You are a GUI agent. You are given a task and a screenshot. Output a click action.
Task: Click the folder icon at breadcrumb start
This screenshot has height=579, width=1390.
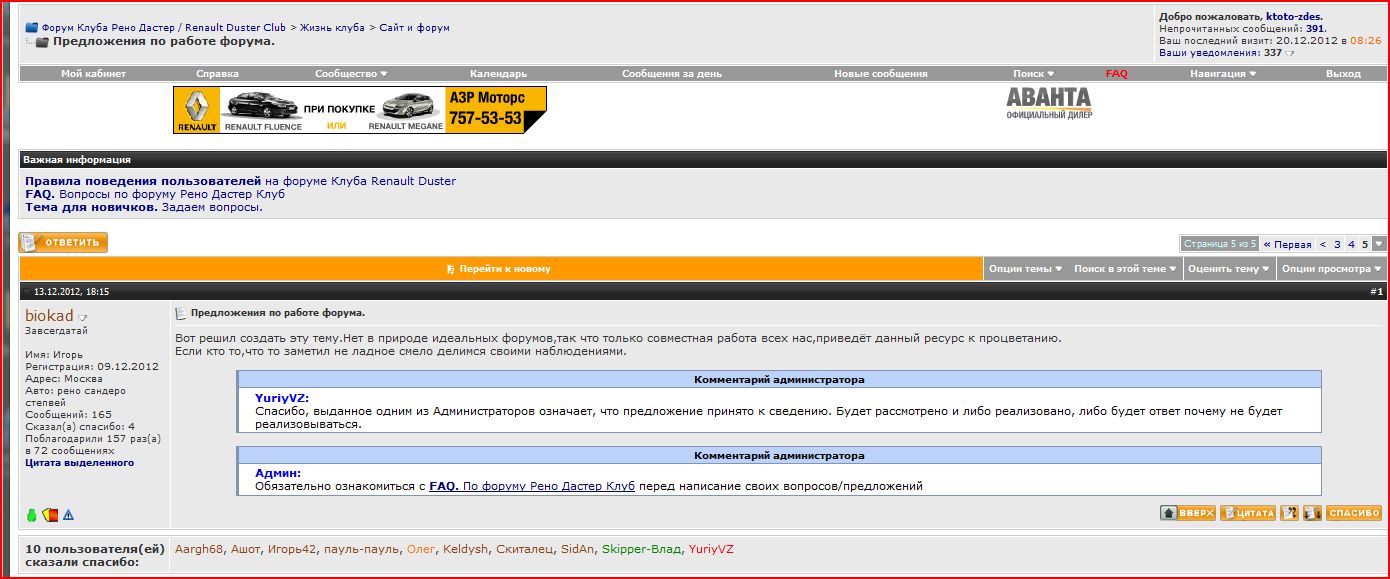pos(31,28)
